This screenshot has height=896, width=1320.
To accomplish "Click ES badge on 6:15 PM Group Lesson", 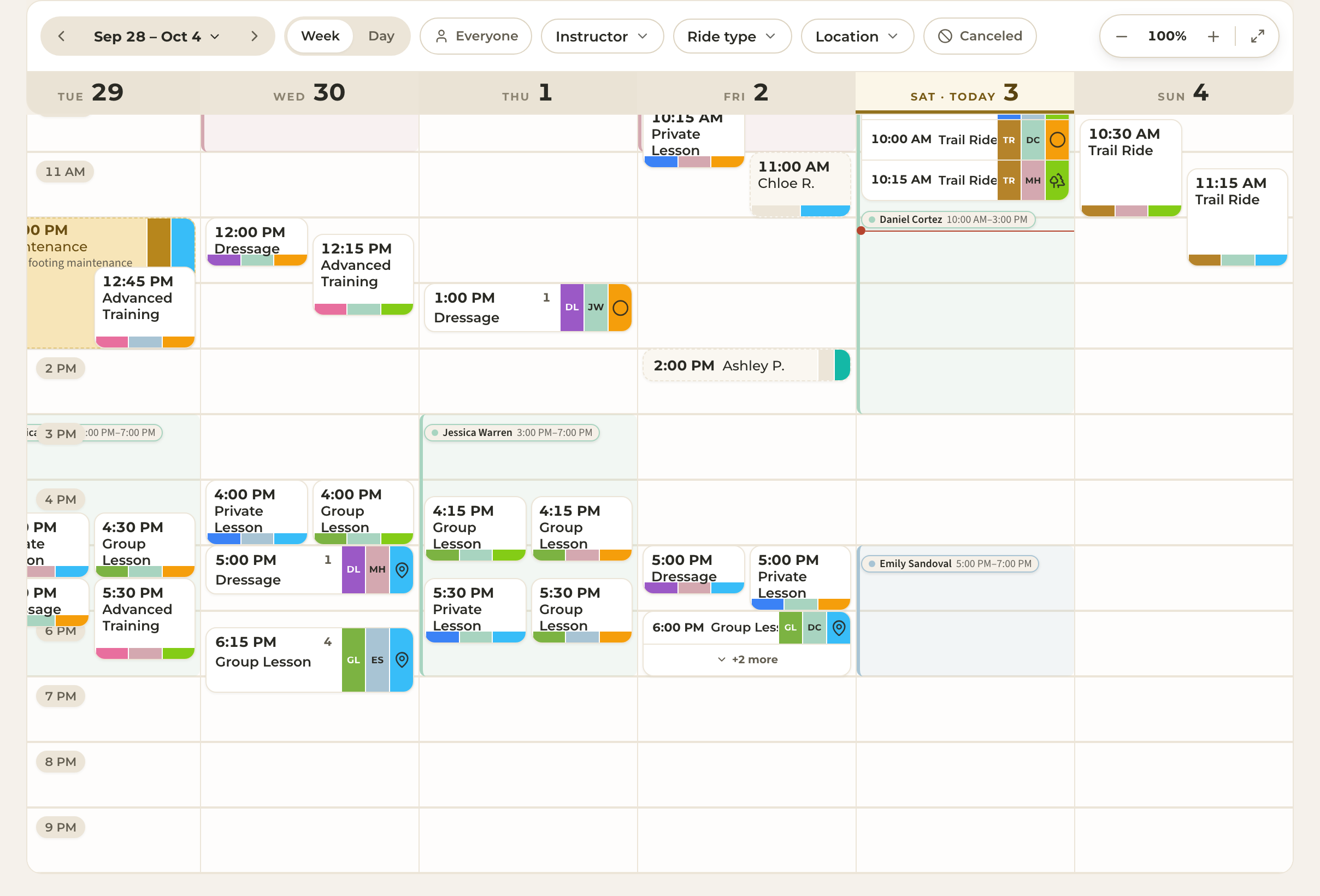I will coord(377,660).
